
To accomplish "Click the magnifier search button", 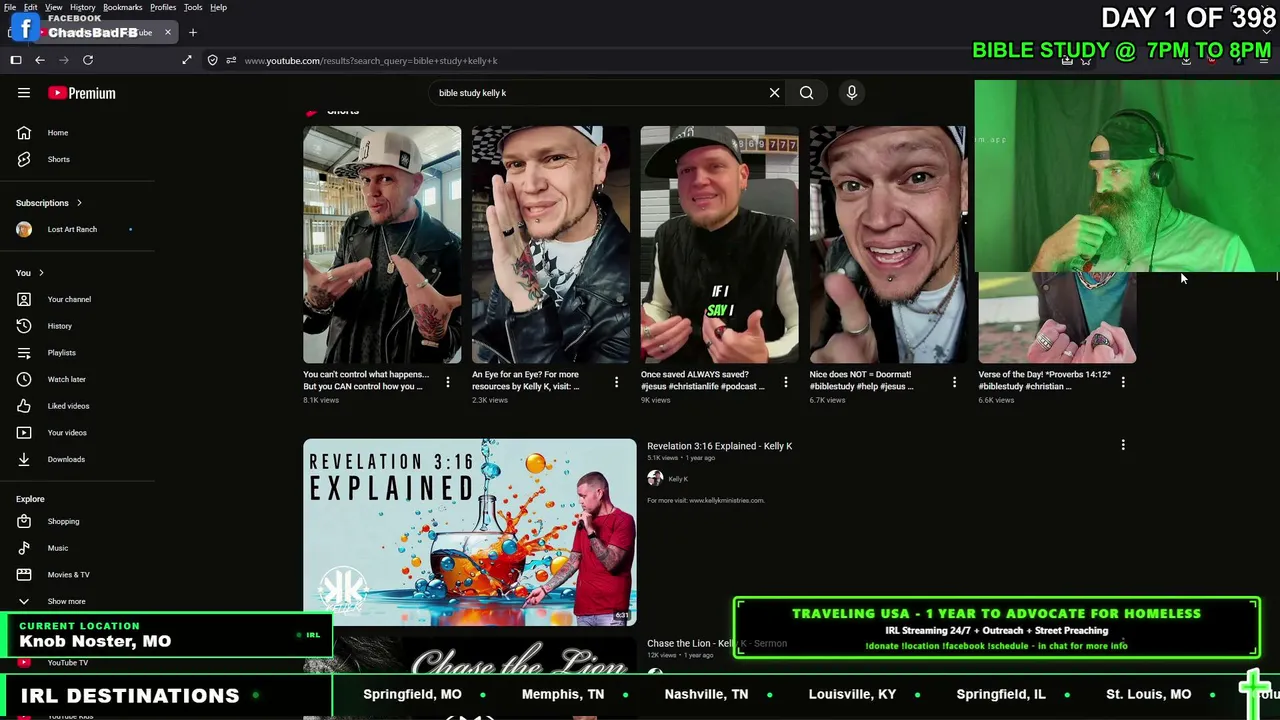I will [x=806, y=93].
